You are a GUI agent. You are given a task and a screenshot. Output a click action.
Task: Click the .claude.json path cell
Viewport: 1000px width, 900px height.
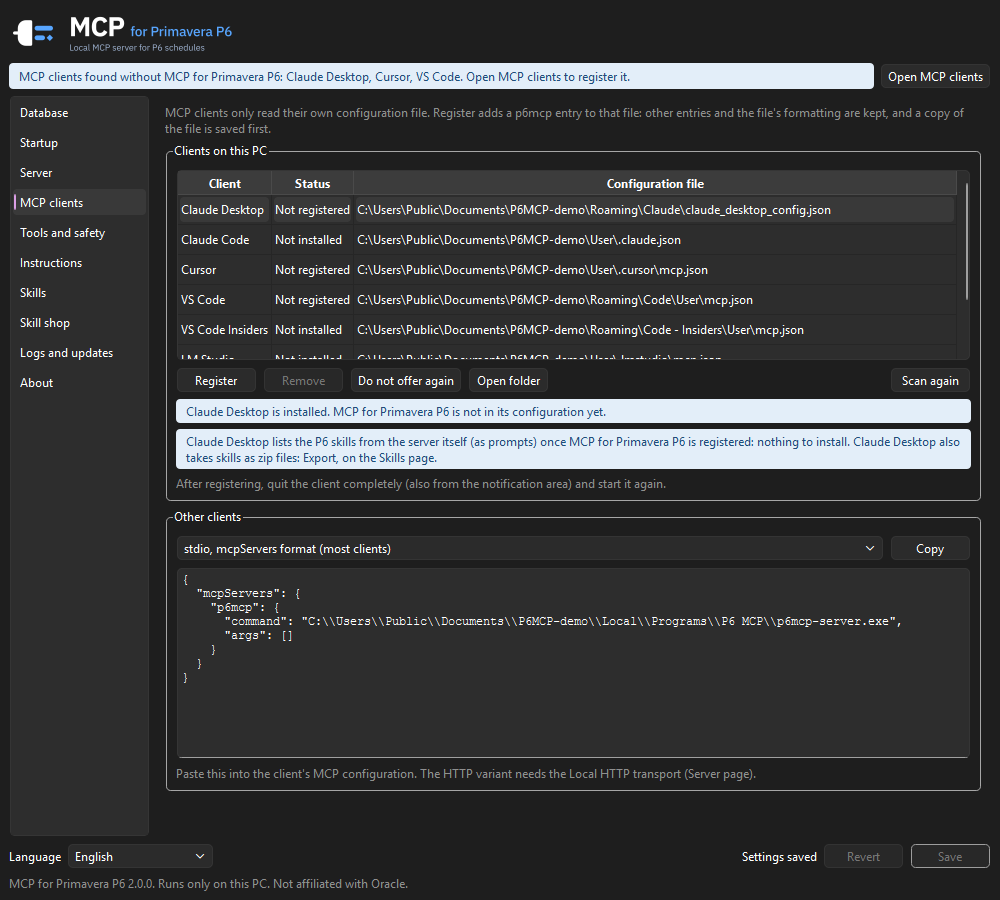tap(654, 240)
